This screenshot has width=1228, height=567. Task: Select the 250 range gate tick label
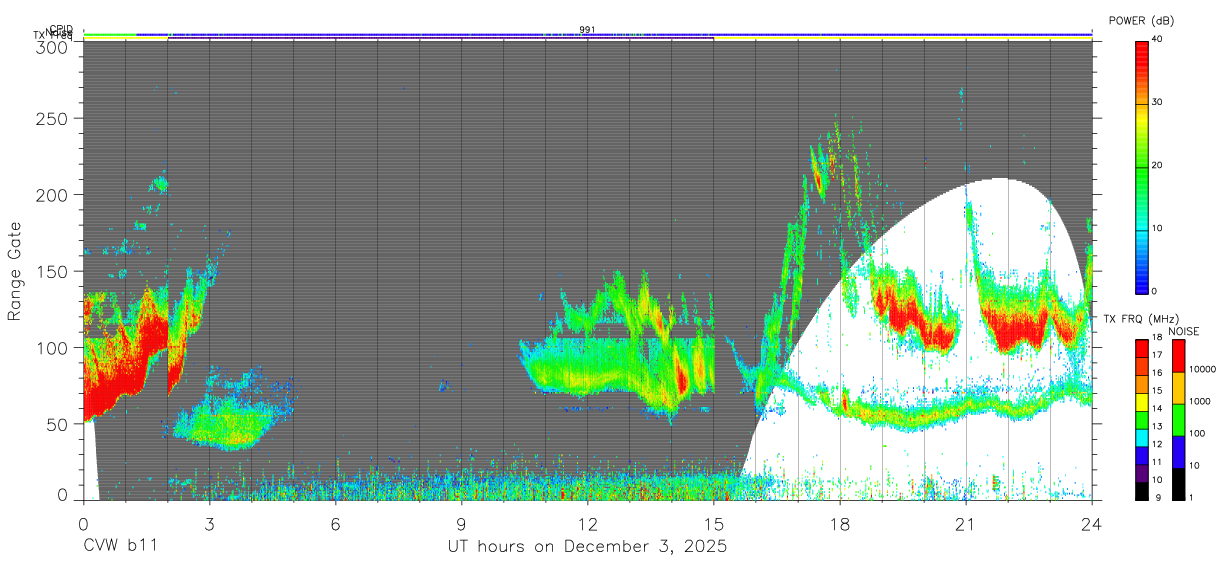pos(51,118)
